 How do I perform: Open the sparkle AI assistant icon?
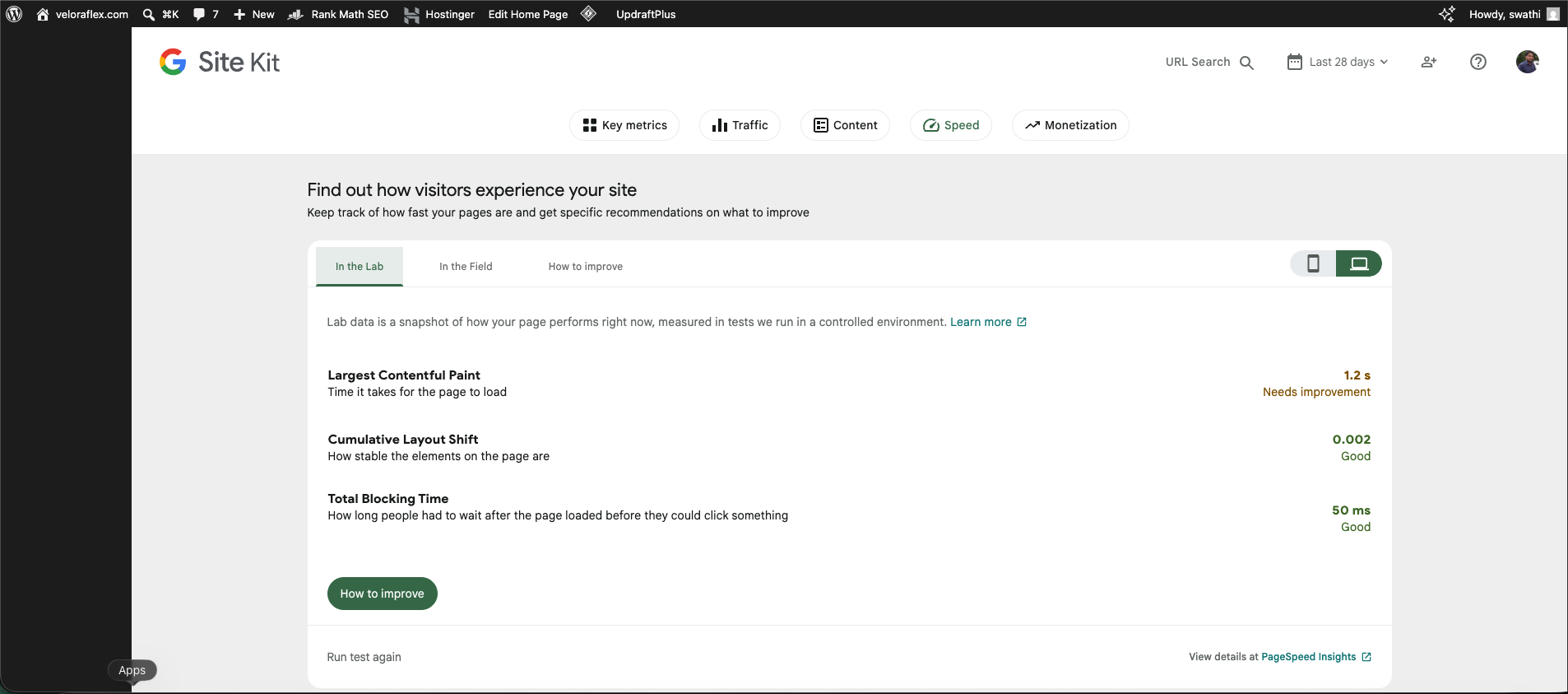[x=1447, y=14]
